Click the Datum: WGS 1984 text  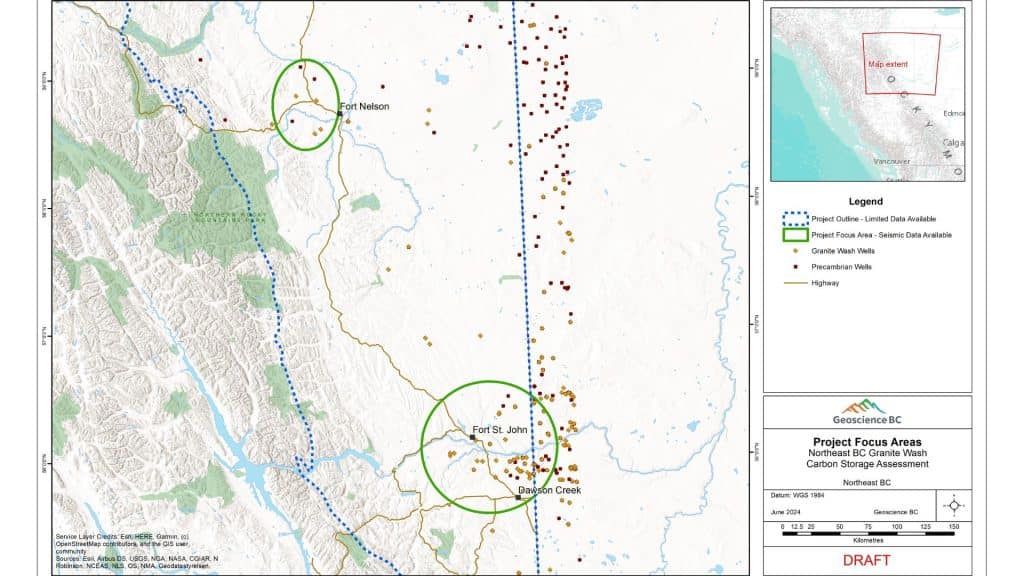798,493
